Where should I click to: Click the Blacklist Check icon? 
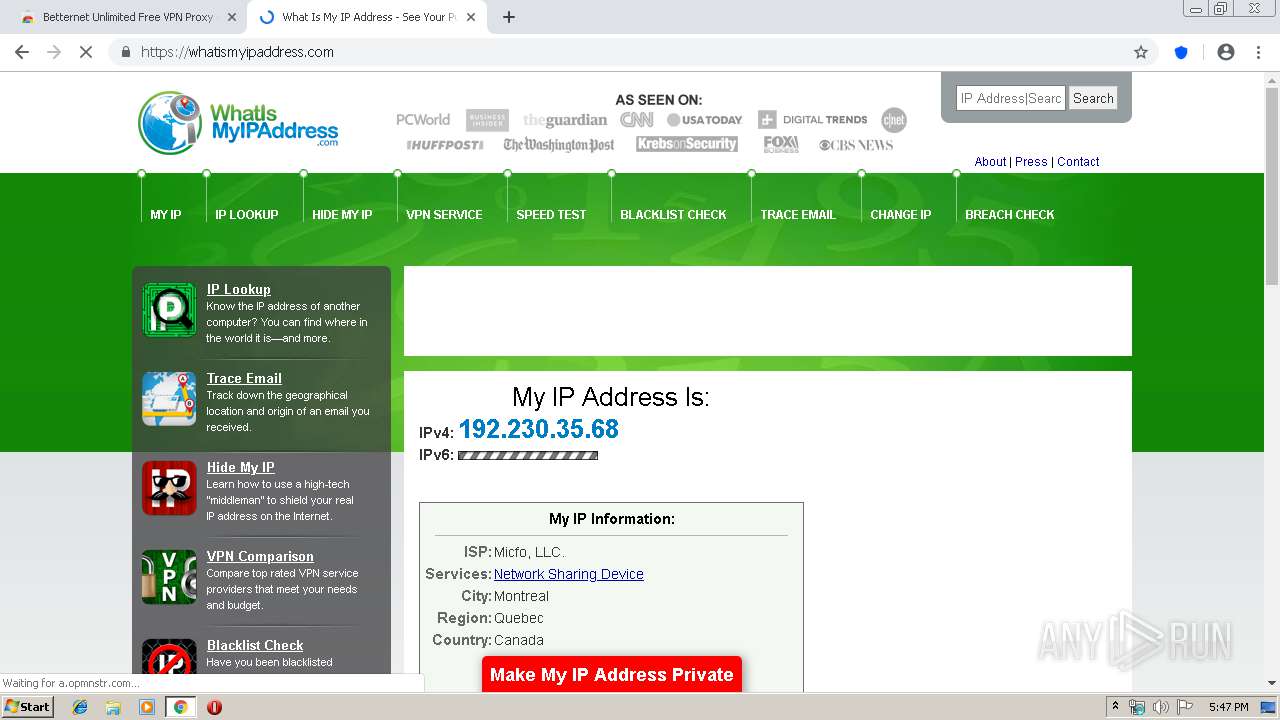(x=169, y=657)
